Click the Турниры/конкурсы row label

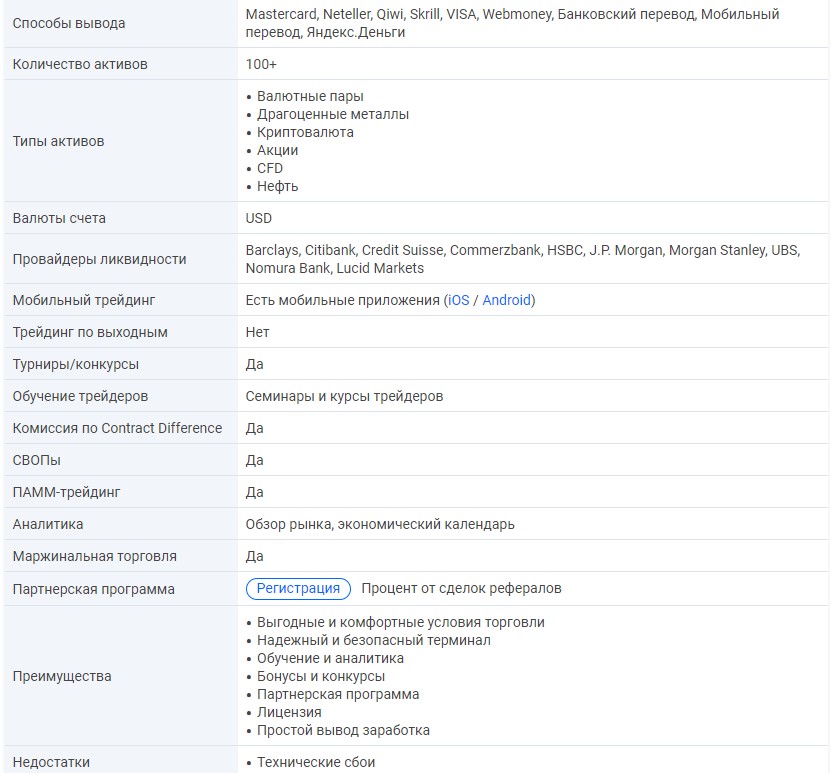(x=76, y=364)
